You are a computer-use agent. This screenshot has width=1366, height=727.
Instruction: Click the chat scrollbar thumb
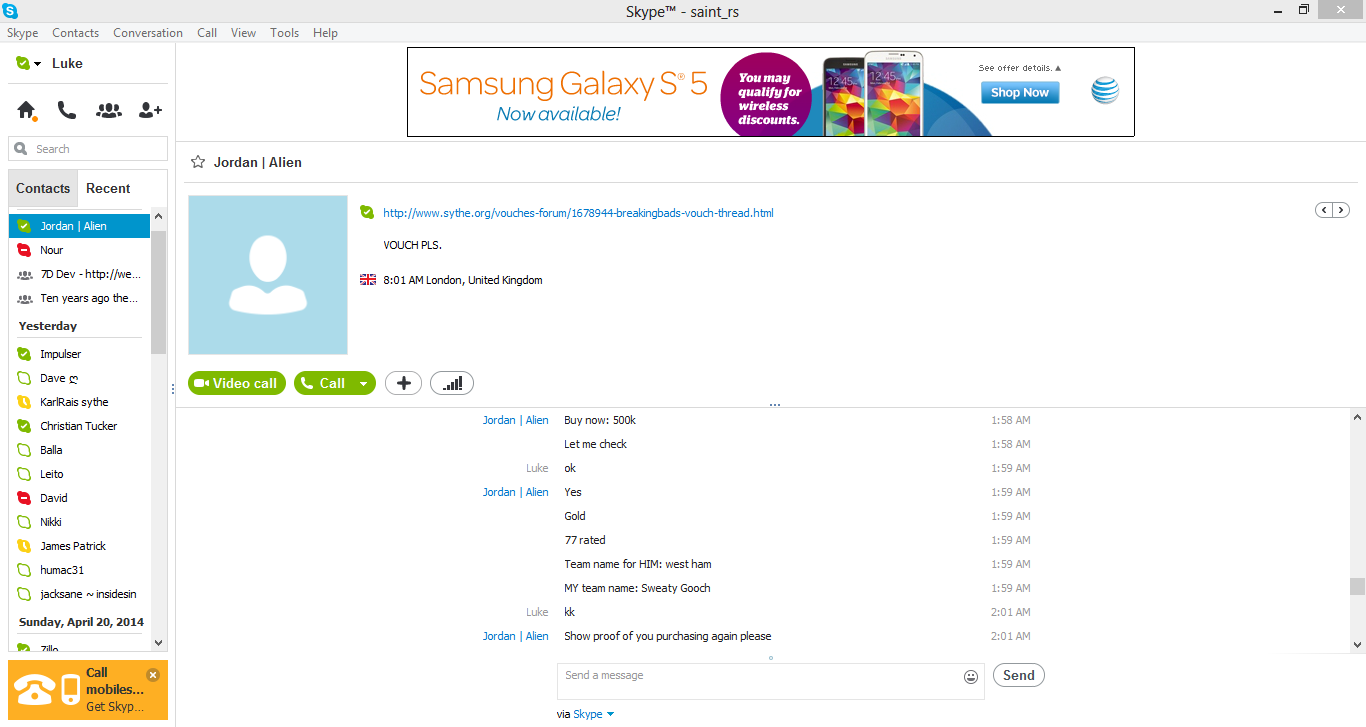[x=1357, y=586]
